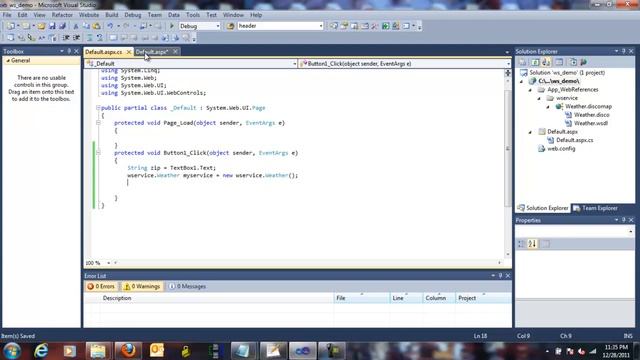Sort Error List by File column
This screenshot has width=640, height=360.
coord(362,298)
